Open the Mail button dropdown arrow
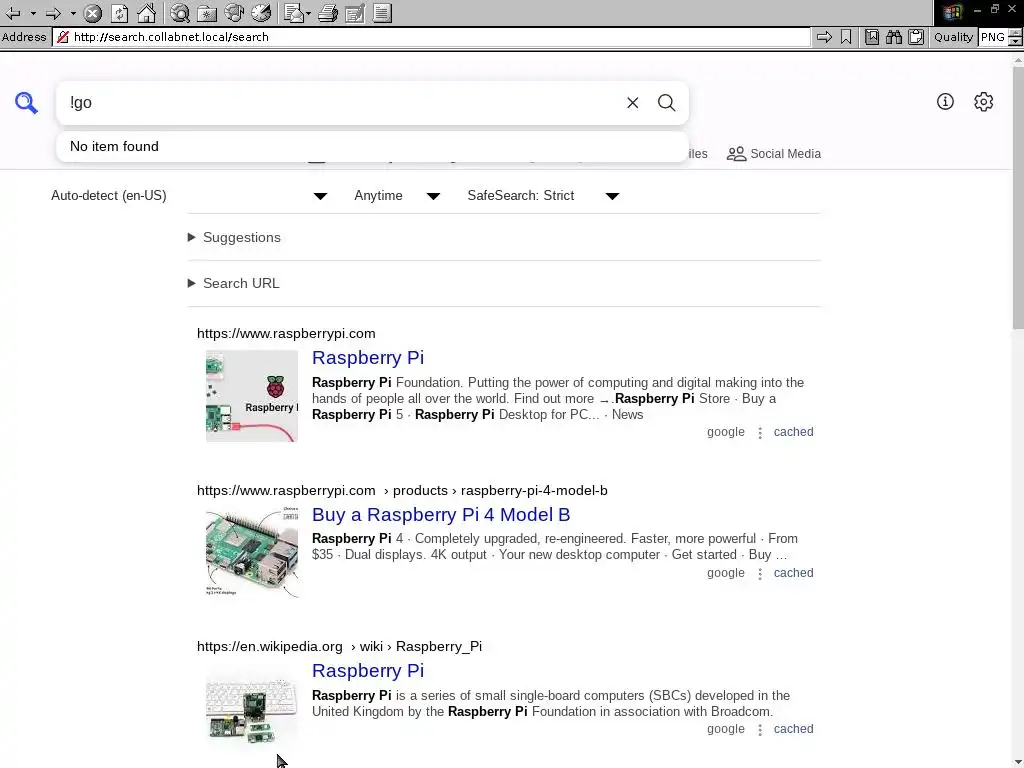Viewport: 1024px width, 768px height. tap(308, 13)
